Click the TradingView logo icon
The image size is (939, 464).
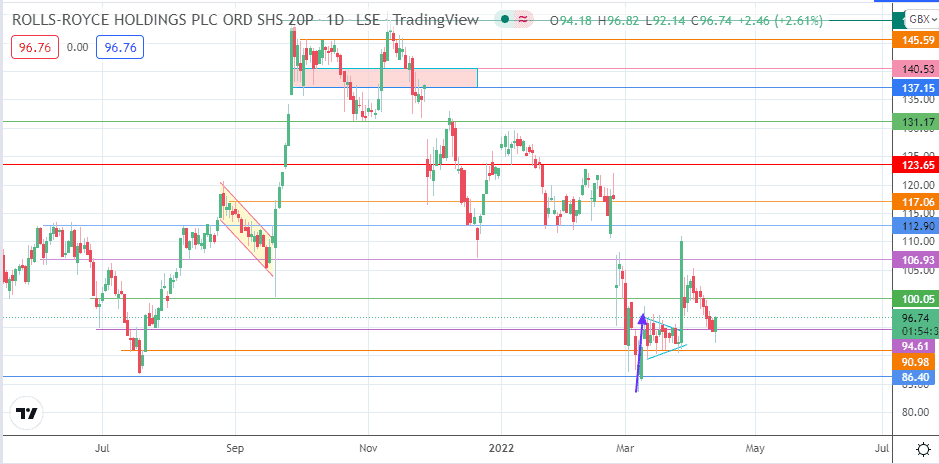click(x=27, y=413)
